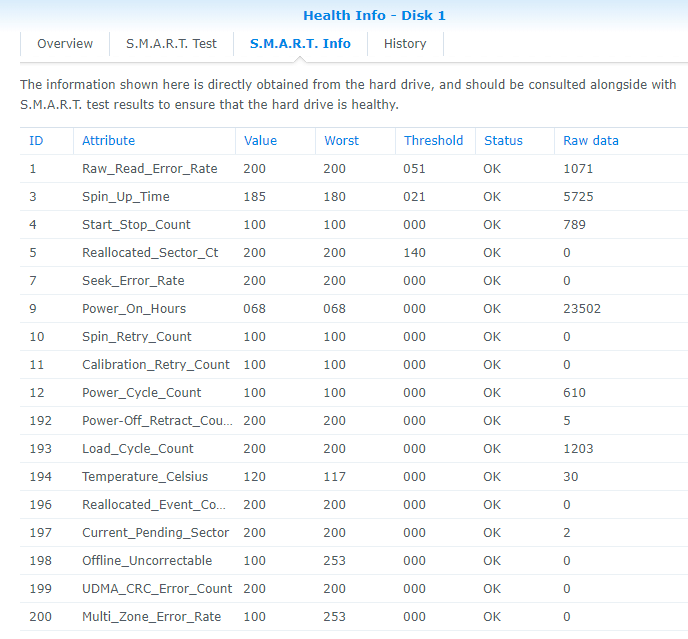Select Calibration_Retry_Count row
Viewport: 688px width, 639px height.
tap(354, 365)
